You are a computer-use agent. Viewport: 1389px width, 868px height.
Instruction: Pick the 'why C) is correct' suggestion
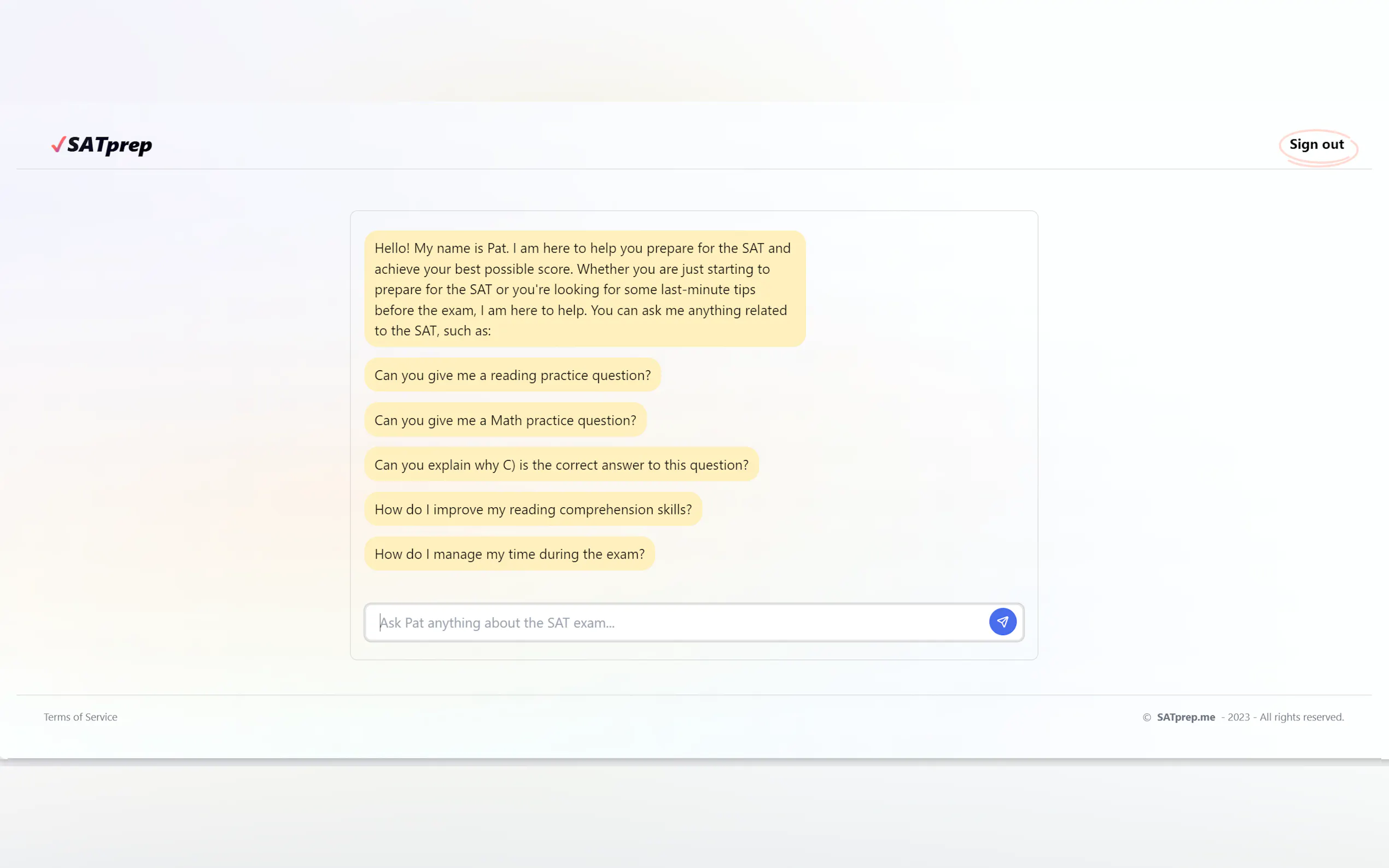click(561, 465)
